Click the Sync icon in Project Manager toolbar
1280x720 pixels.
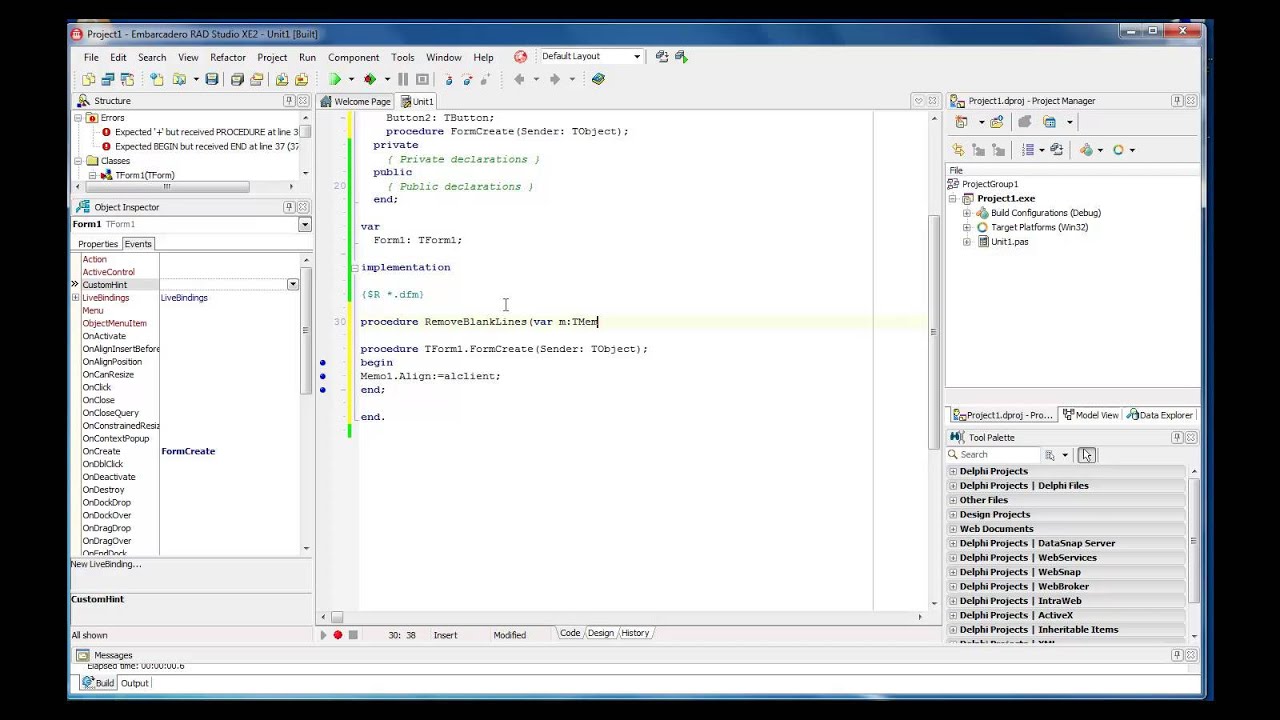click(x=959, y=150)
